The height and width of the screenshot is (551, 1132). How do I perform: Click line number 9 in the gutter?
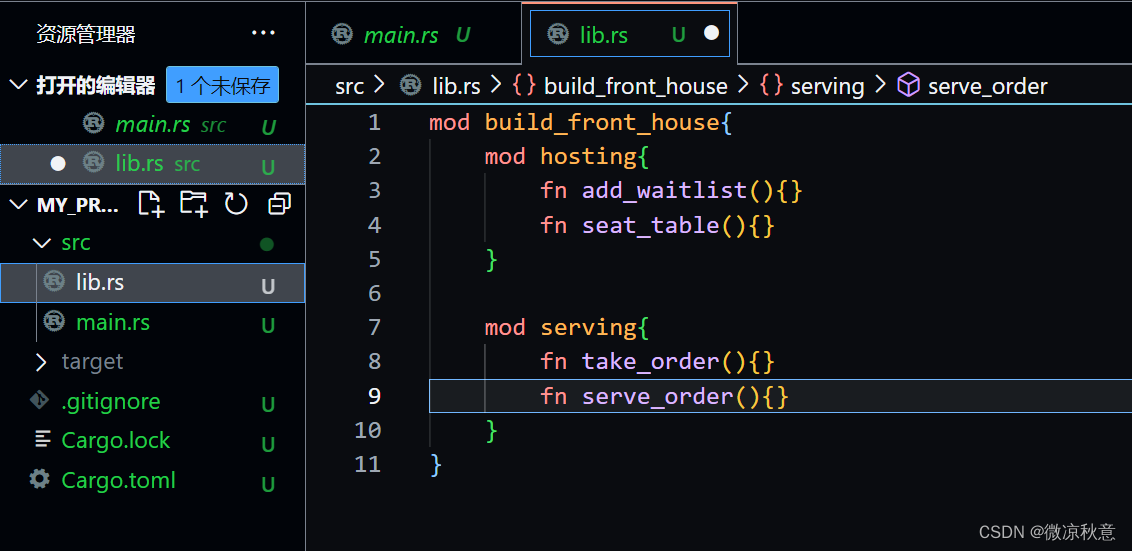click(374, 396)
